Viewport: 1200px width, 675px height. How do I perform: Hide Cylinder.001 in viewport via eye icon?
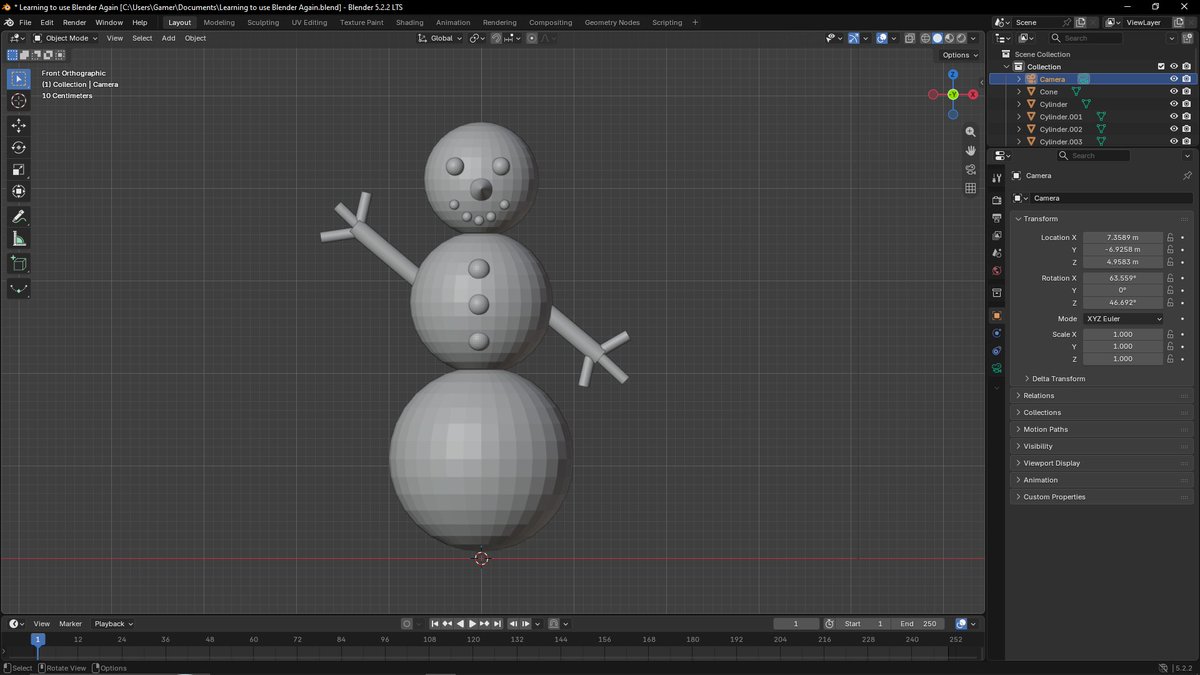pyautogui.click(x=1174, y=117)
